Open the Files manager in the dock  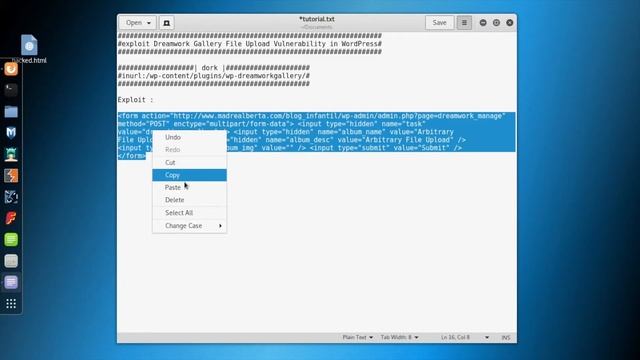coord(11,111)
